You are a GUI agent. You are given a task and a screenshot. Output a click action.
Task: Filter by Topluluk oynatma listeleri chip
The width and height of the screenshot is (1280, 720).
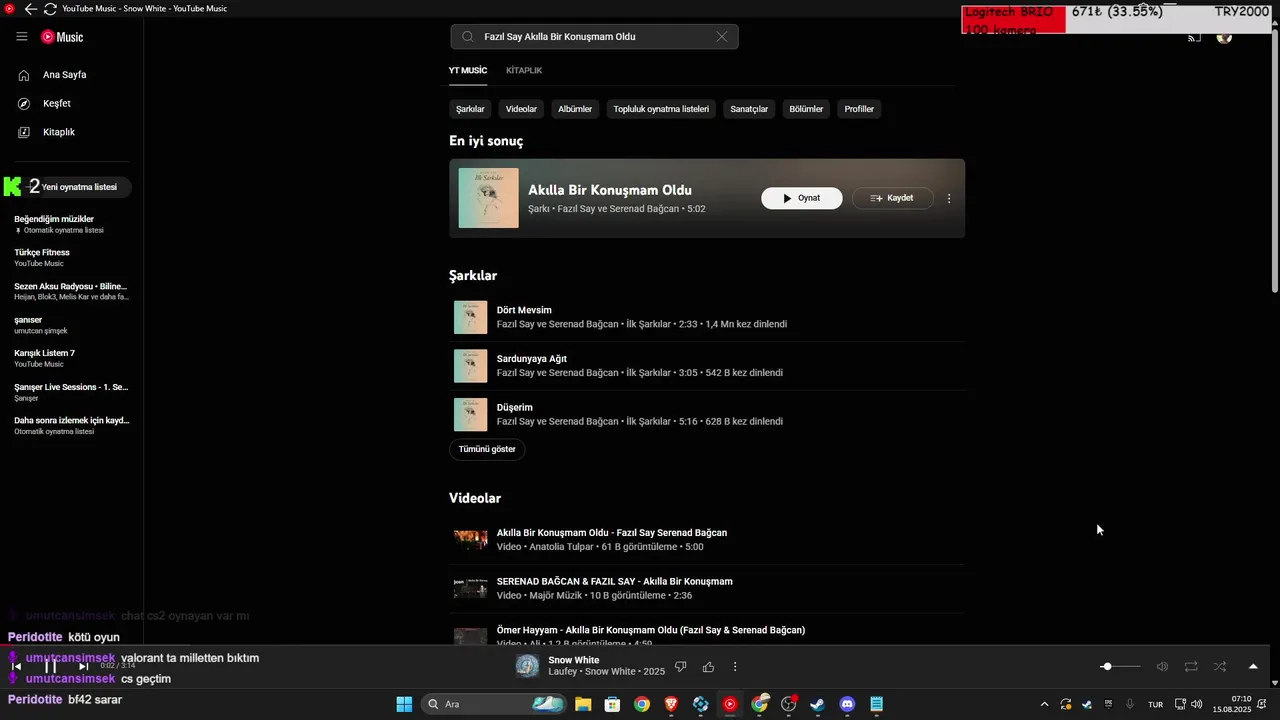661,109
